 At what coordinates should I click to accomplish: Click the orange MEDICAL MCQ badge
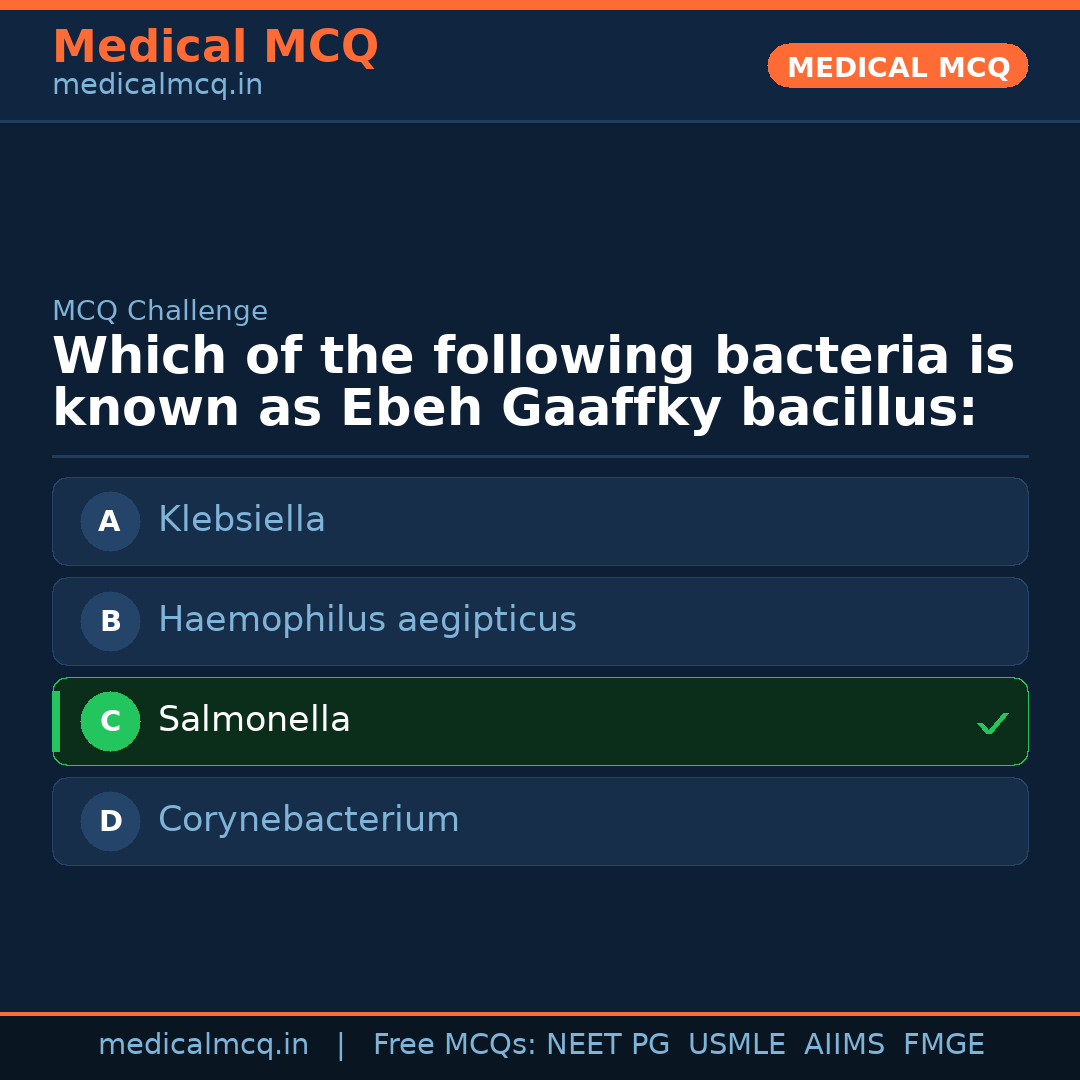(x=898, y=67)
